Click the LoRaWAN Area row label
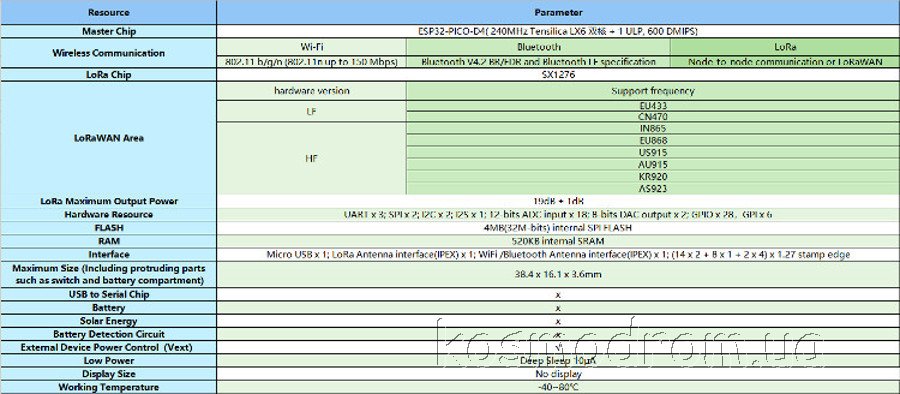The height and width of the screenshot is (394, 900). tap(108, 138)
